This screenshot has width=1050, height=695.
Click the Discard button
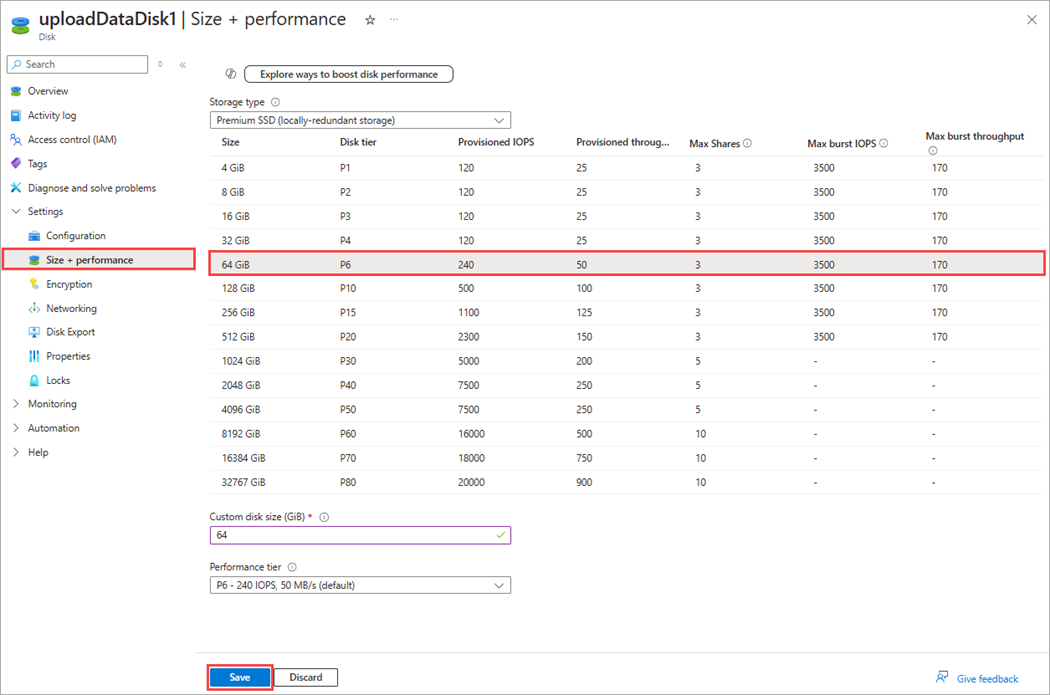click(305, 678)
